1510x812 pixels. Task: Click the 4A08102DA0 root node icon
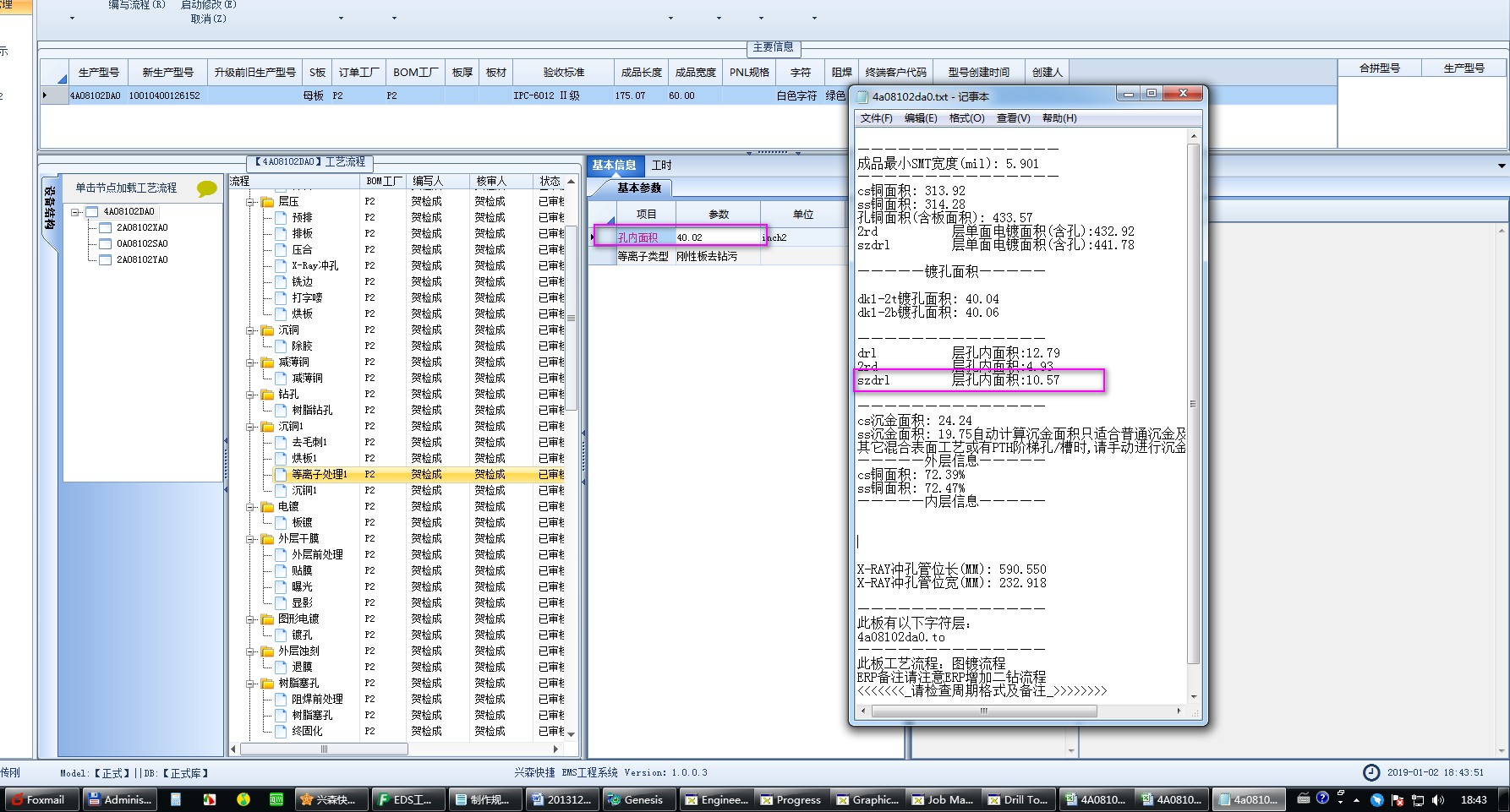pos(92,212)
